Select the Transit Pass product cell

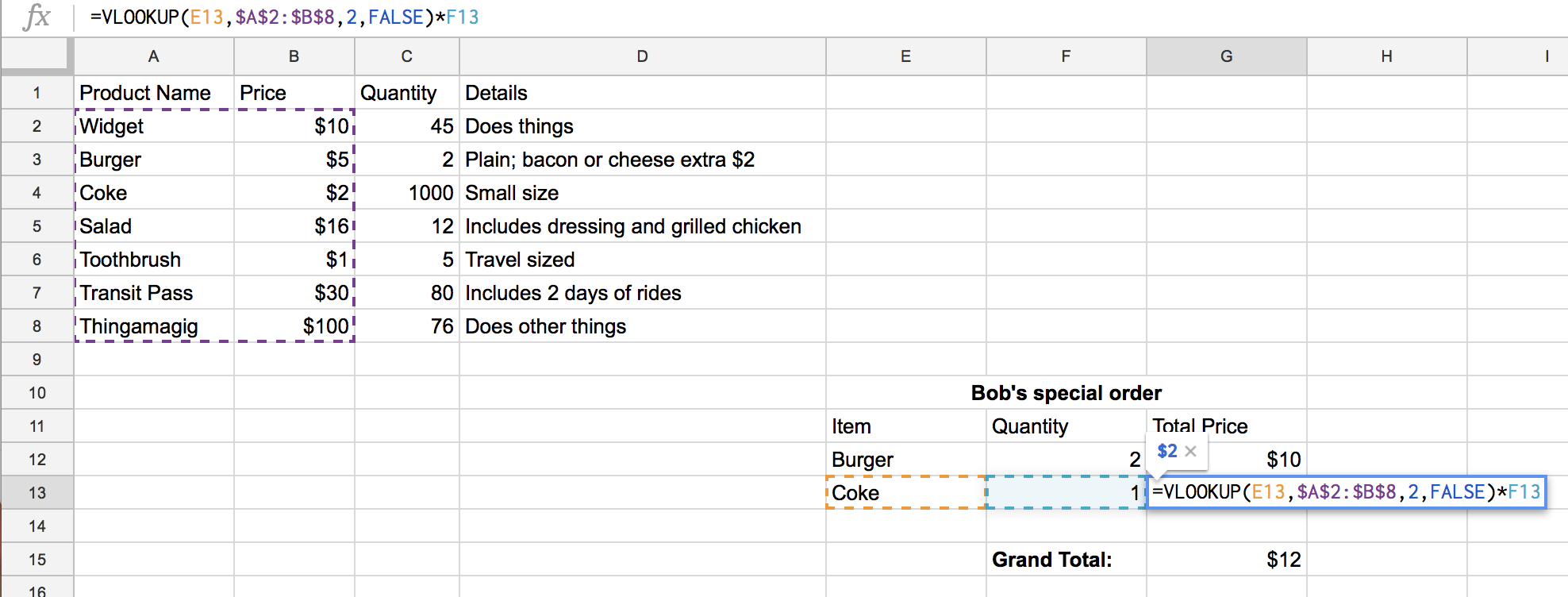pyautogui.click(x=152, y=292)
